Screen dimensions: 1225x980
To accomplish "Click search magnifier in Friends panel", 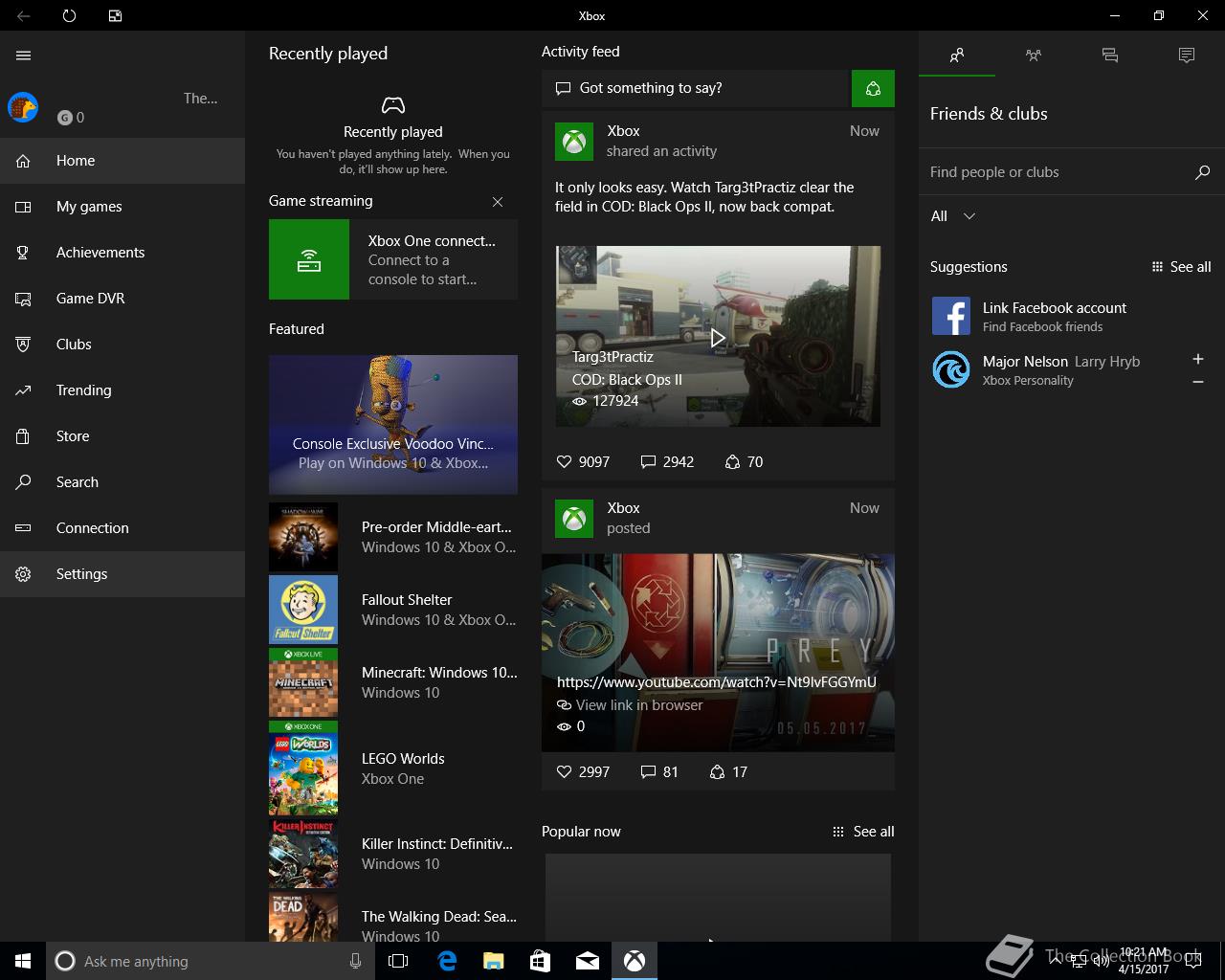I will (x=1203, y=172).
